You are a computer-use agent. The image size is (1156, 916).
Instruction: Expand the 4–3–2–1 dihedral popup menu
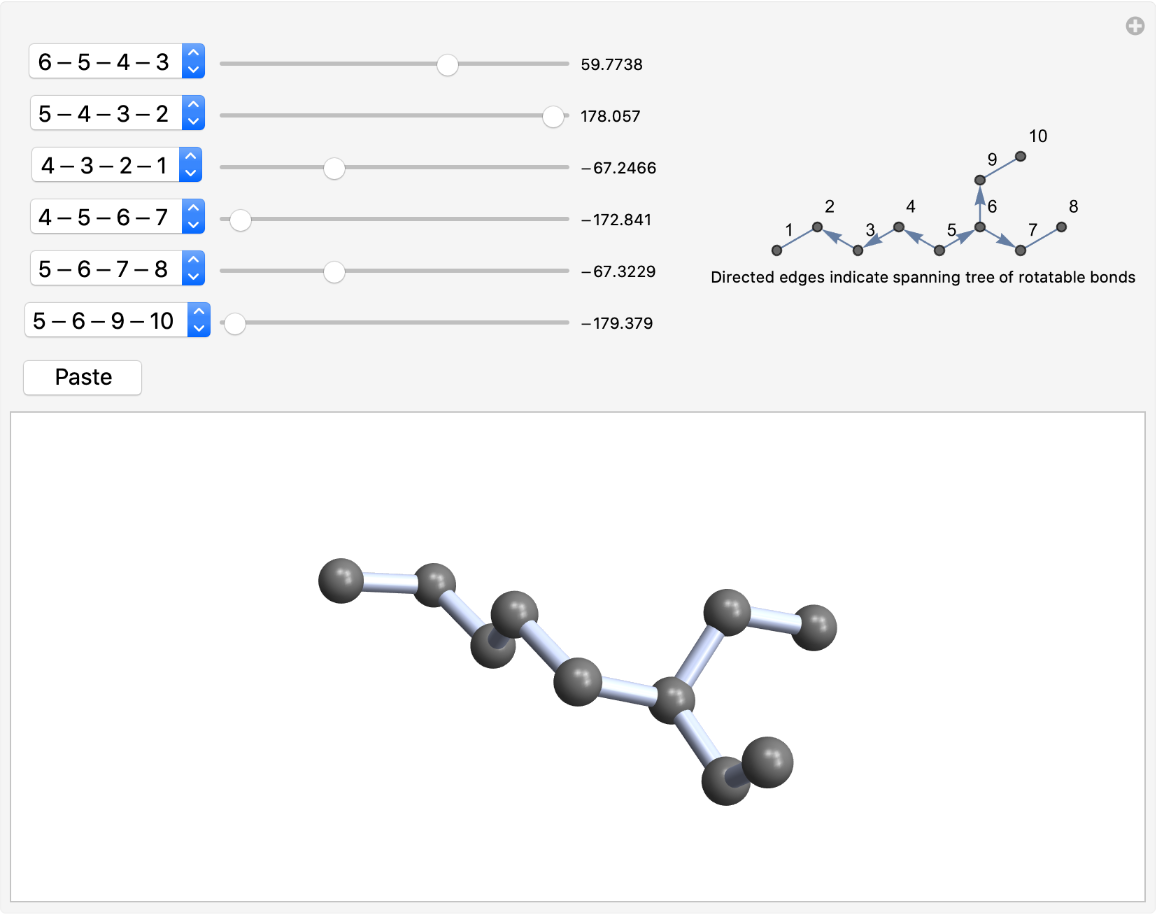(117, 165)
